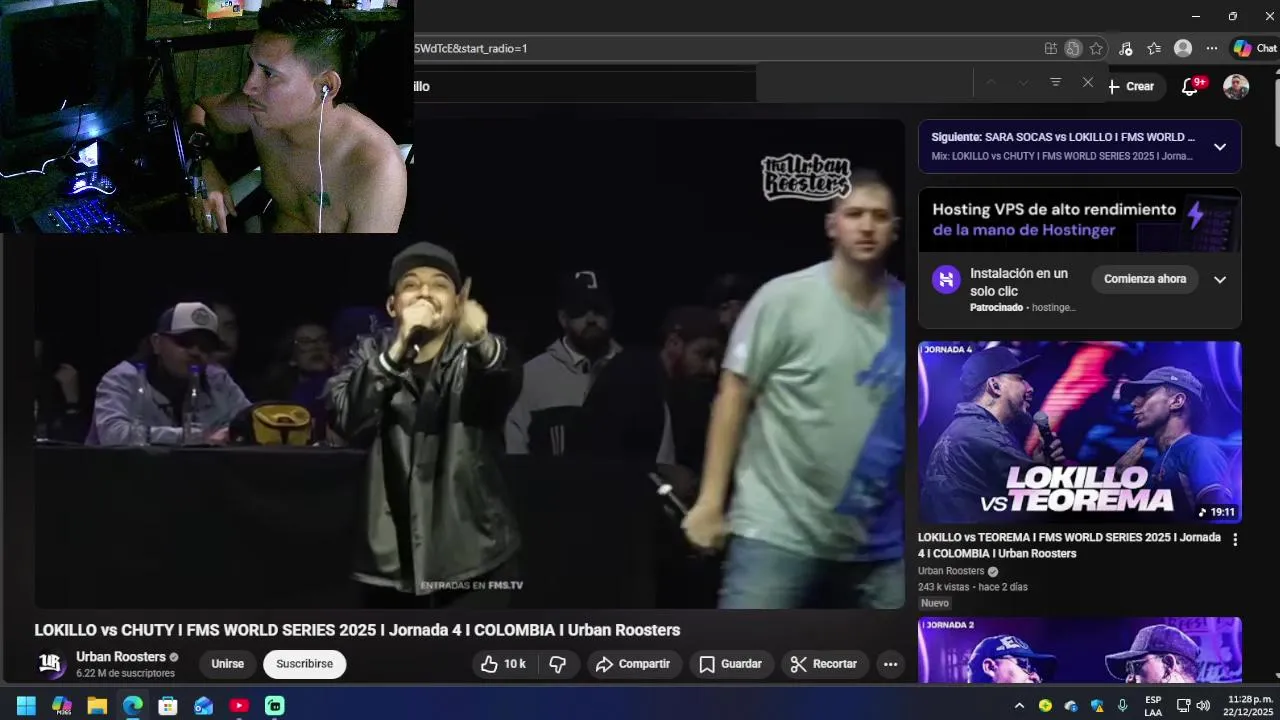Viewport: 1280px width, 720px height.
Task: Open LOKILLO vs TEOREMA video title
Action: [1069, 545]
